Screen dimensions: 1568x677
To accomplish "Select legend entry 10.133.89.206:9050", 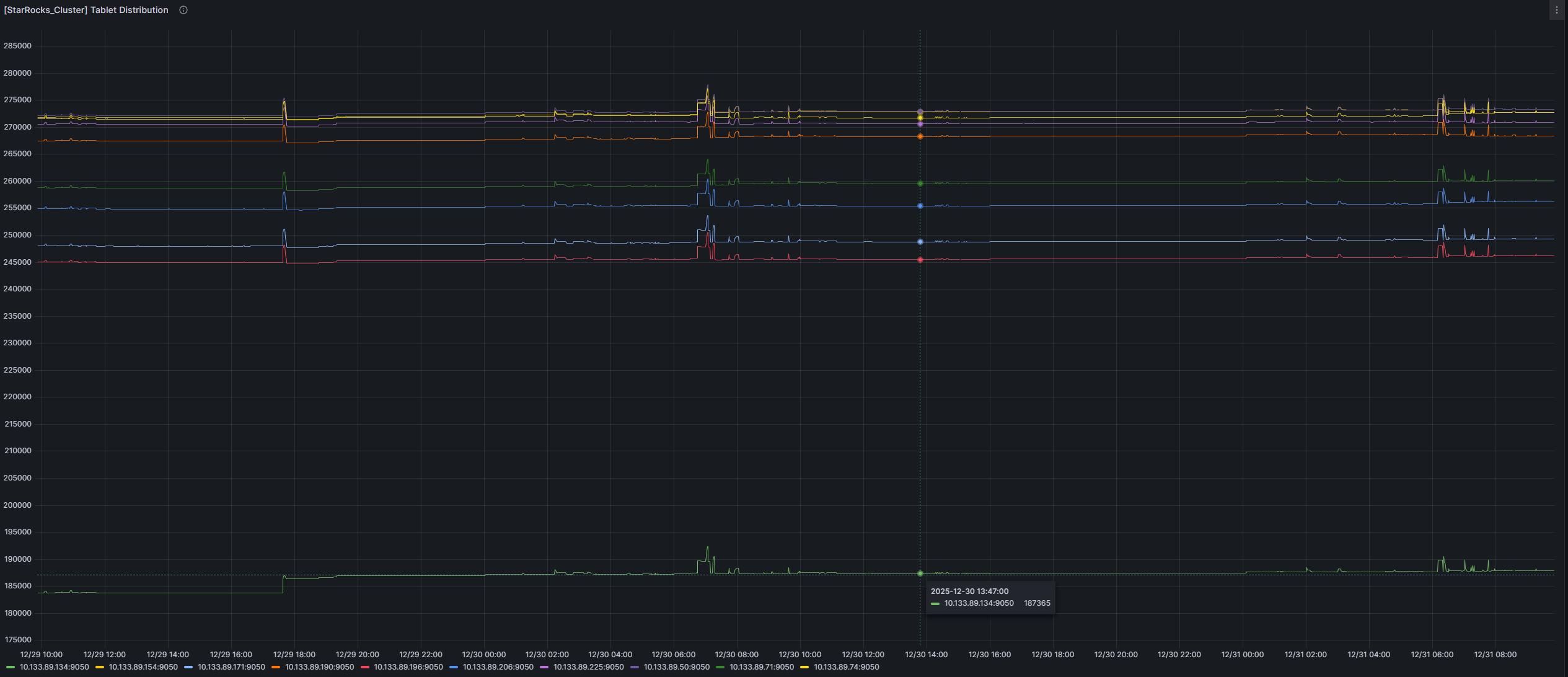I will coord(498,667).
